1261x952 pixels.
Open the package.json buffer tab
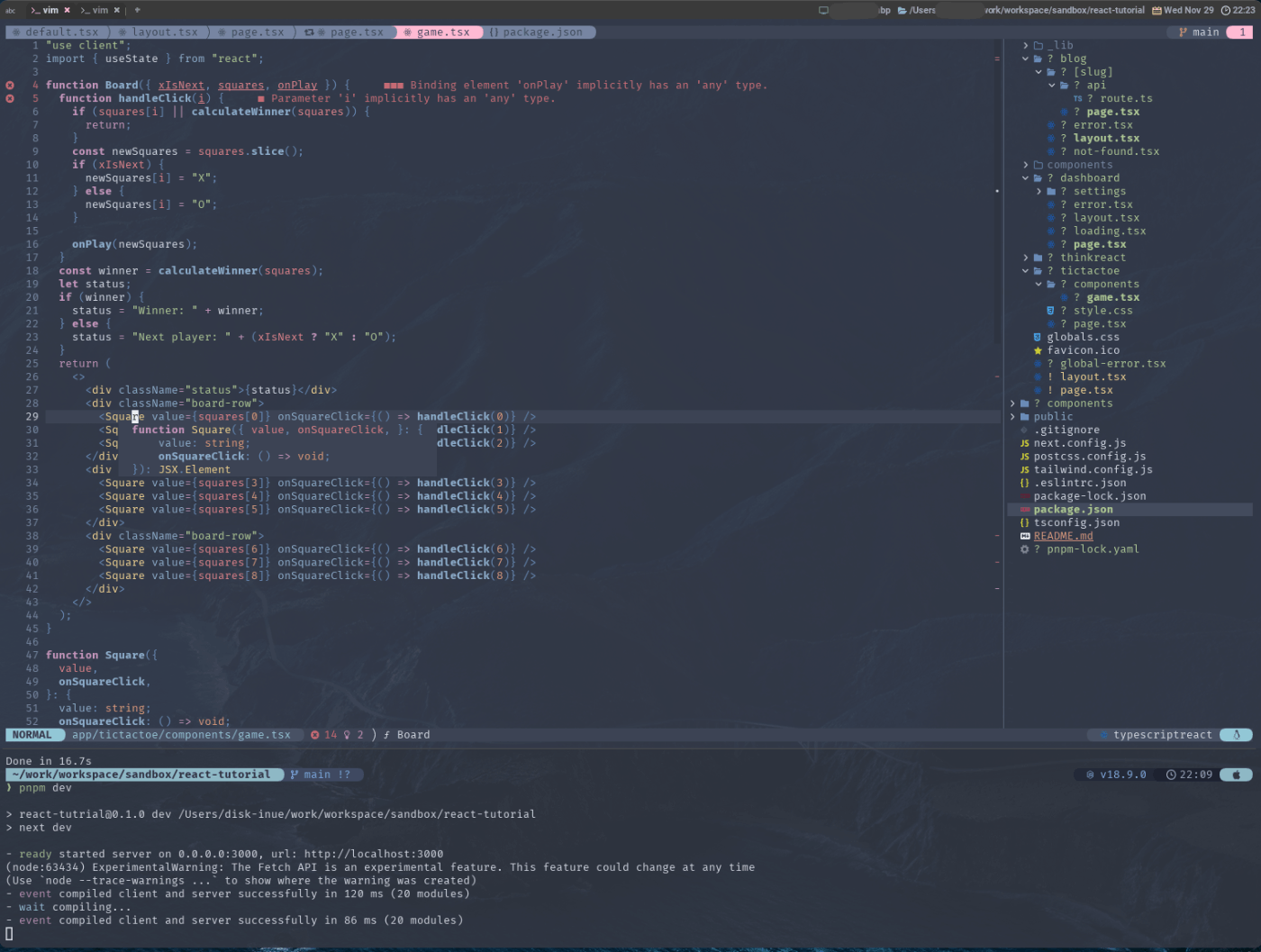click(537, 32)
